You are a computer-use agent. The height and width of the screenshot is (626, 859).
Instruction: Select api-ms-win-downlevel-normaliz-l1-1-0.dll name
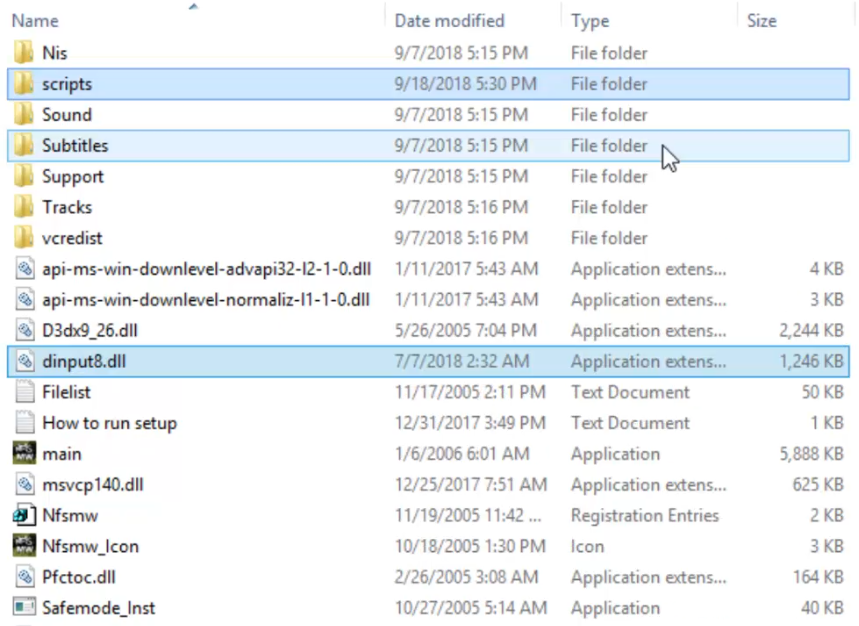pos(206,300)
